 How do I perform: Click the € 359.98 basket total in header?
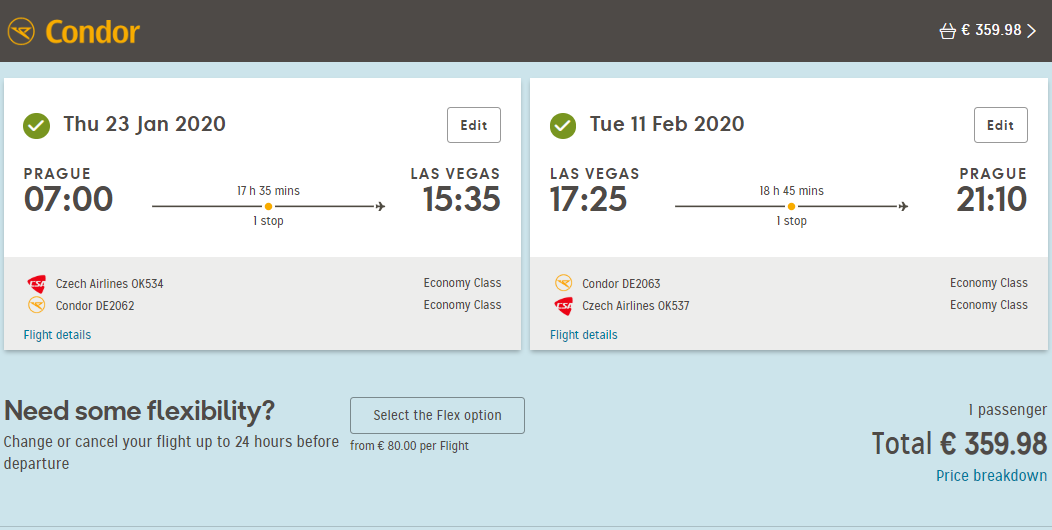coord(991,30)
